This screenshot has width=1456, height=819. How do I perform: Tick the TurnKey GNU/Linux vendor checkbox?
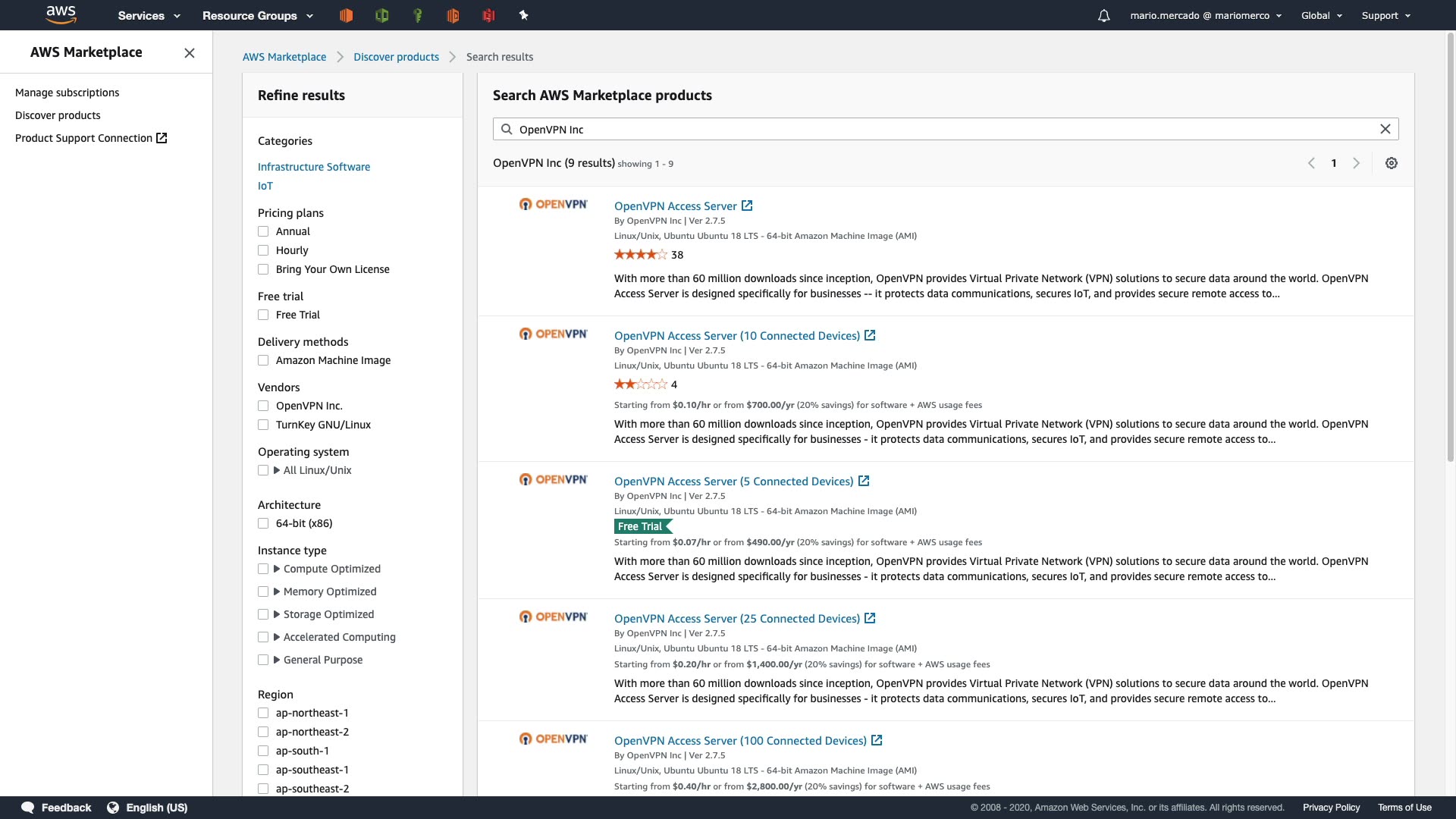(x=263, y=425)
